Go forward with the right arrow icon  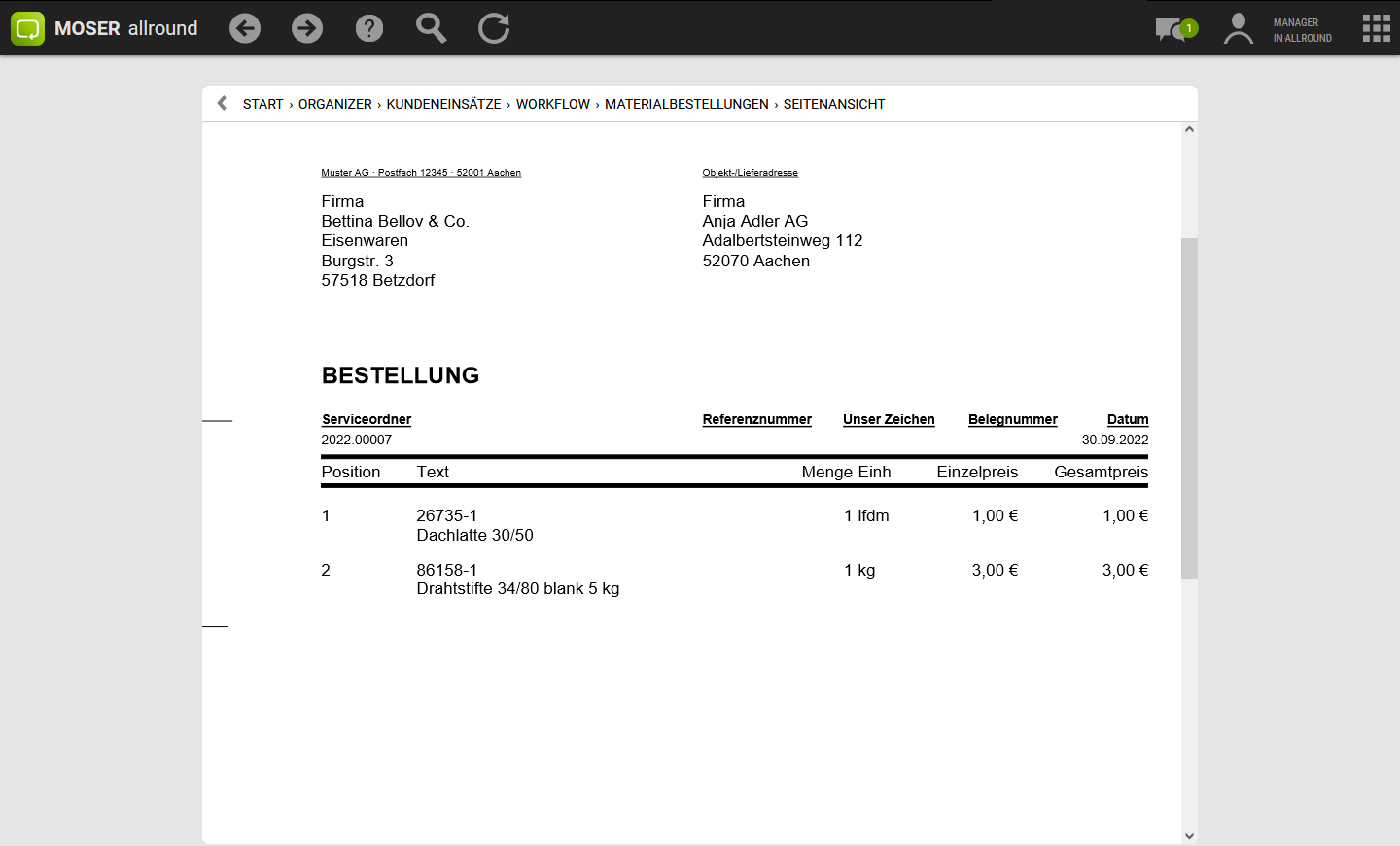pyautogui.click(x=307, y=28)
